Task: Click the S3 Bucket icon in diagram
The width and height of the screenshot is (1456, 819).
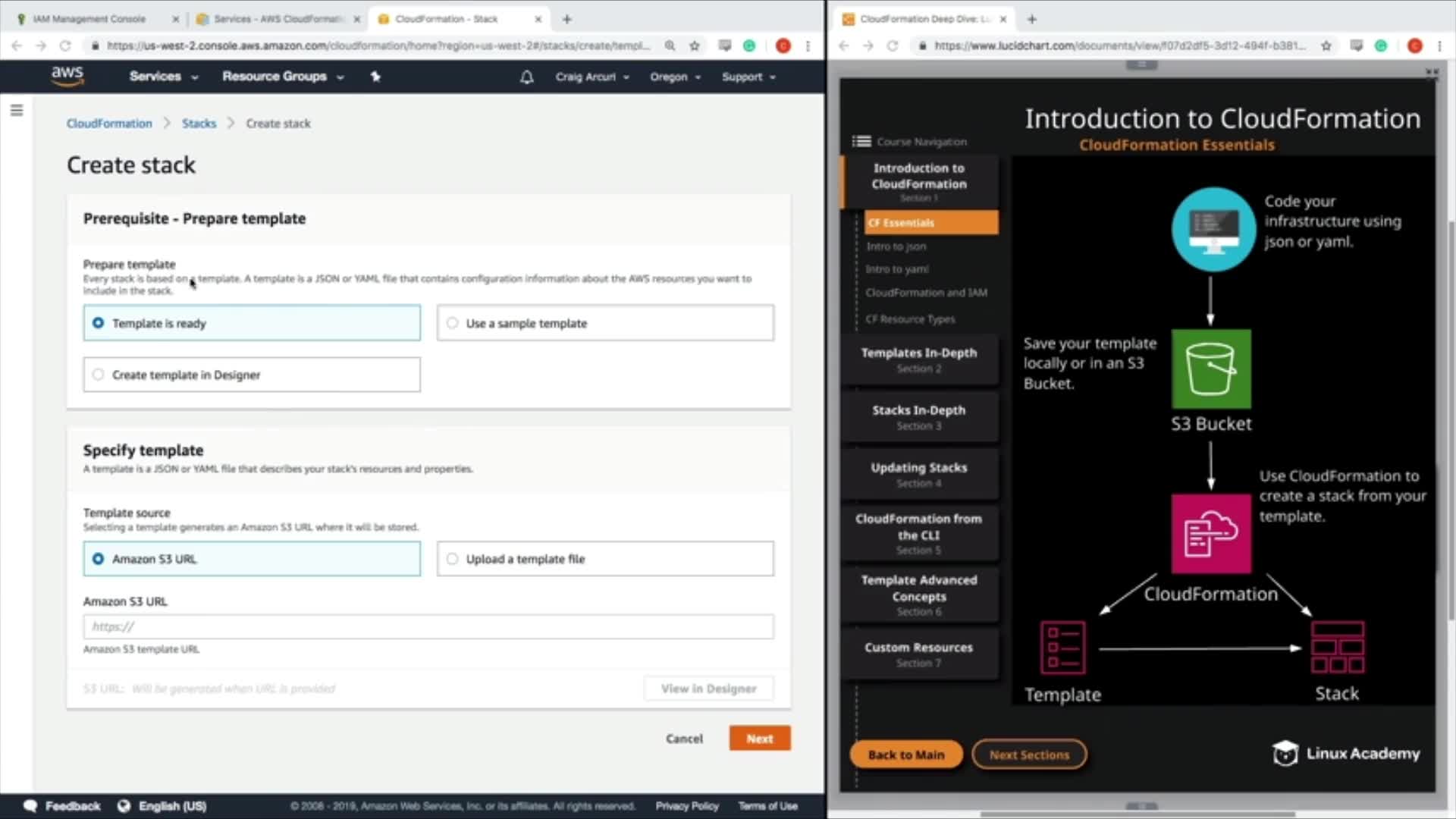Action: pos(1210,369)
